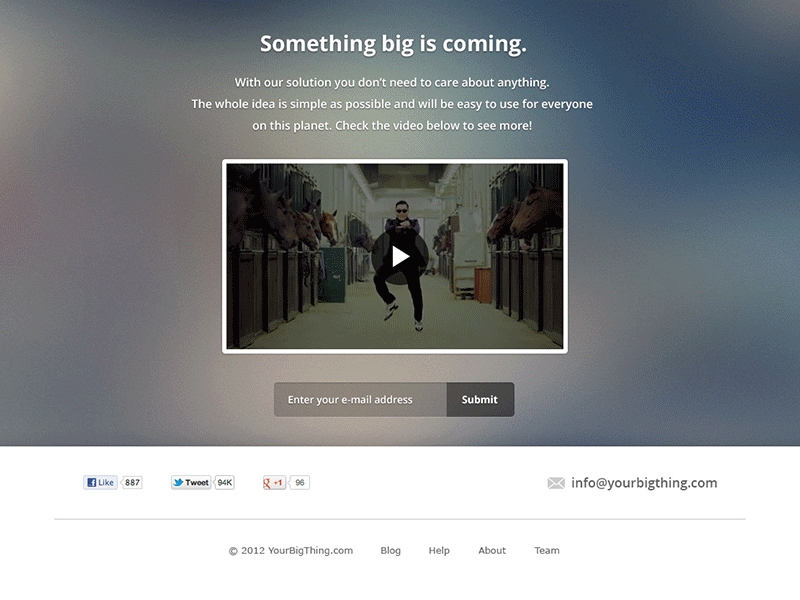This screenshot has width=800, height=600.
Task: Open the Blog footer link
Action: pos(390,551)
